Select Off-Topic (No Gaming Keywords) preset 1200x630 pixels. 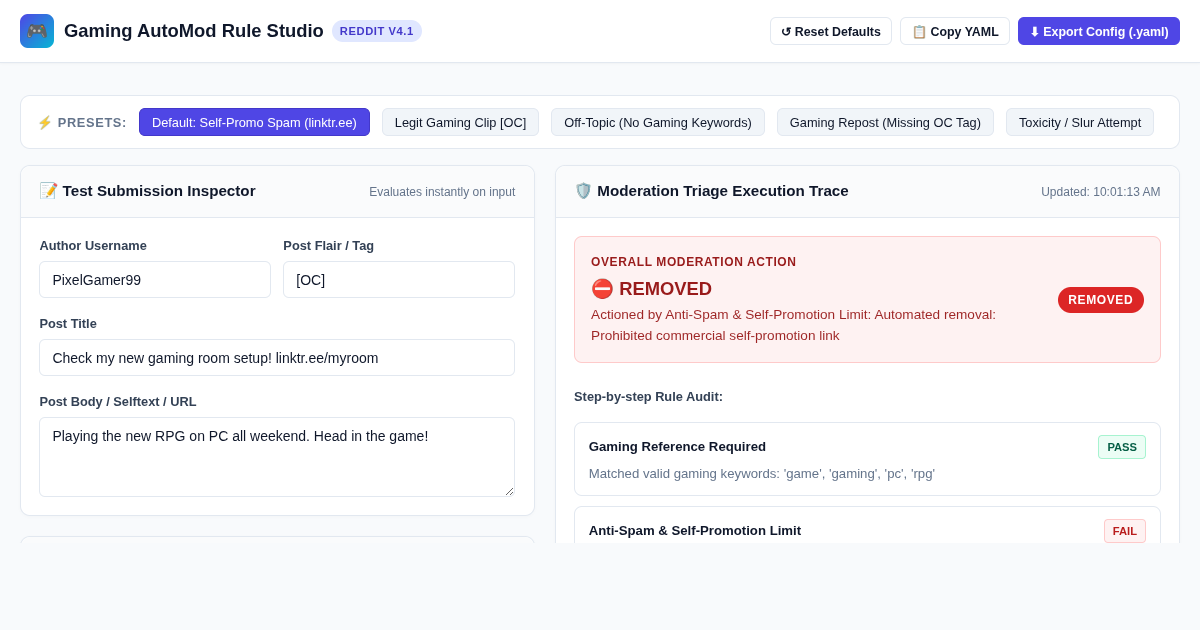point(658,122)
